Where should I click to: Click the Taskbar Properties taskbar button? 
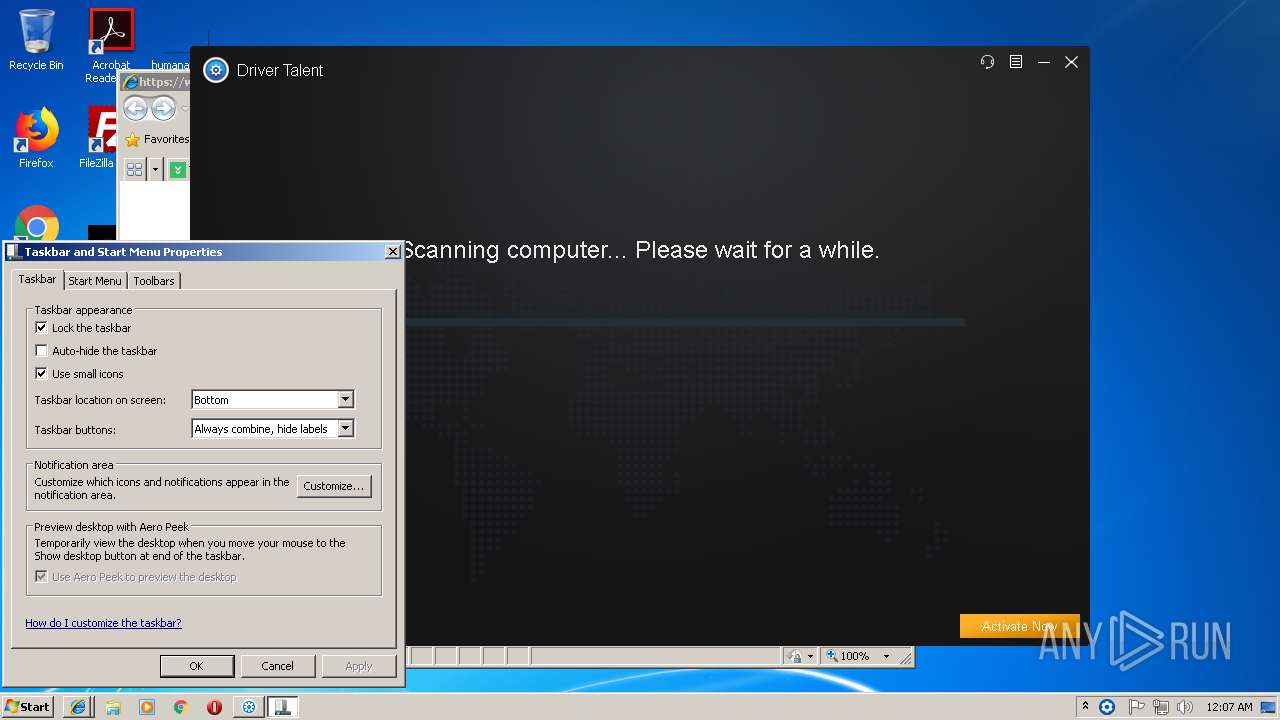point(282,707)
